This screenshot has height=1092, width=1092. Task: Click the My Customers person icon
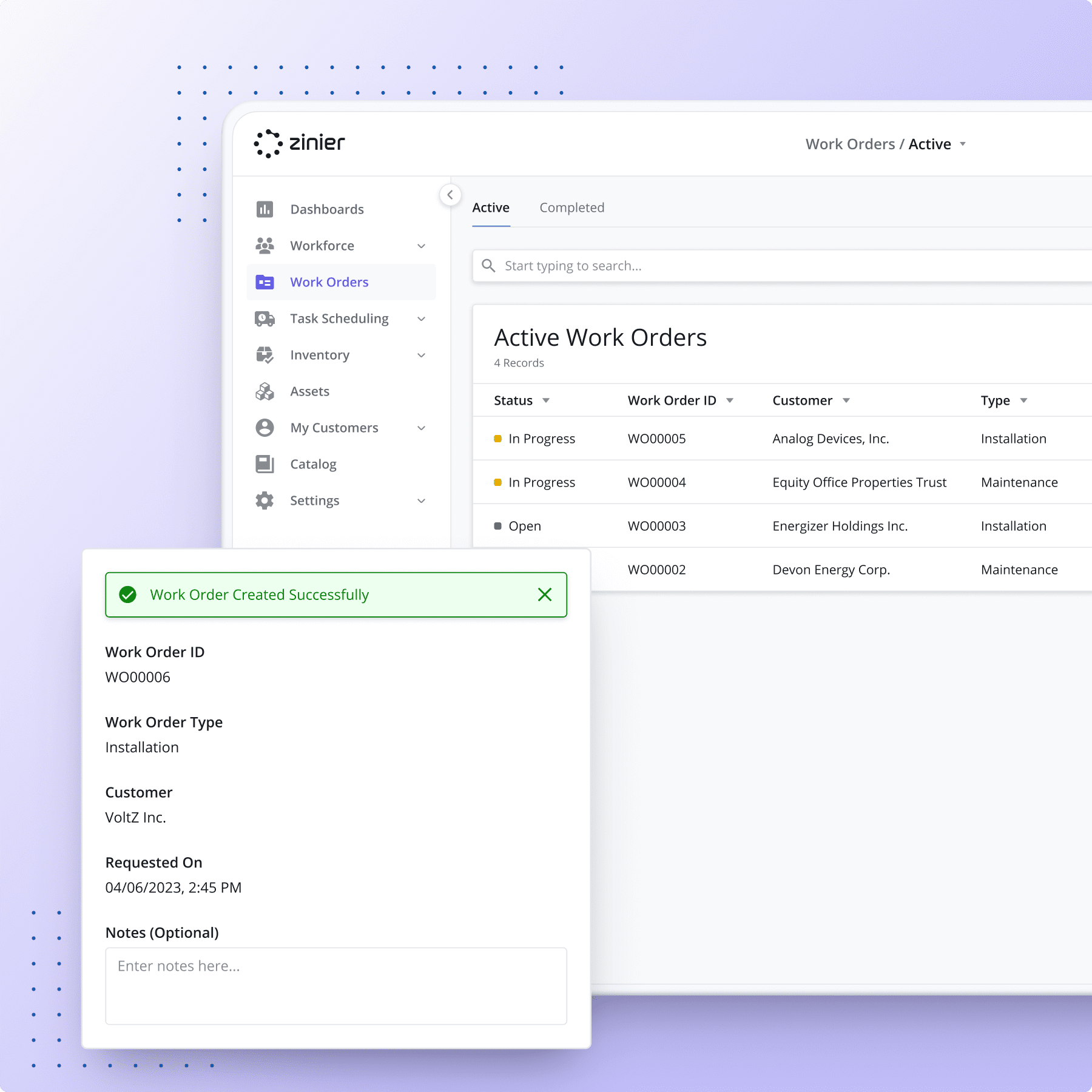[x=265, y=428]
